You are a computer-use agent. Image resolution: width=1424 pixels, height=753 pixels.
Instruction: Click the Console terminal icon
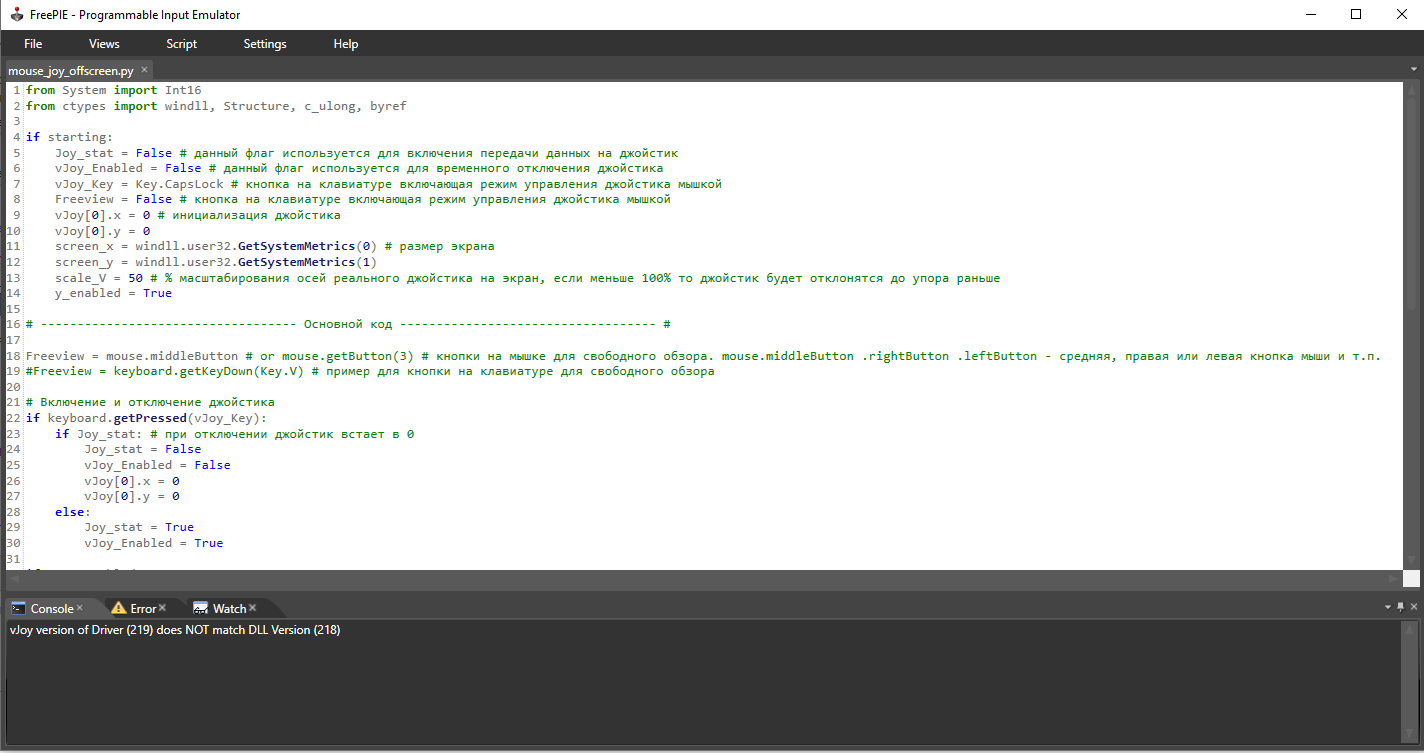coord(18,608)
